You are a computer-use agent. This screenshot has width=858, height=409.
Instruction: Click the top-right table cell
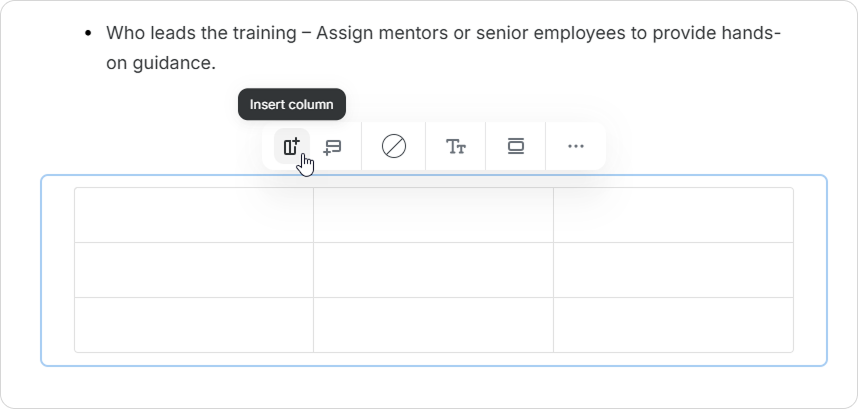coord(673,215)
